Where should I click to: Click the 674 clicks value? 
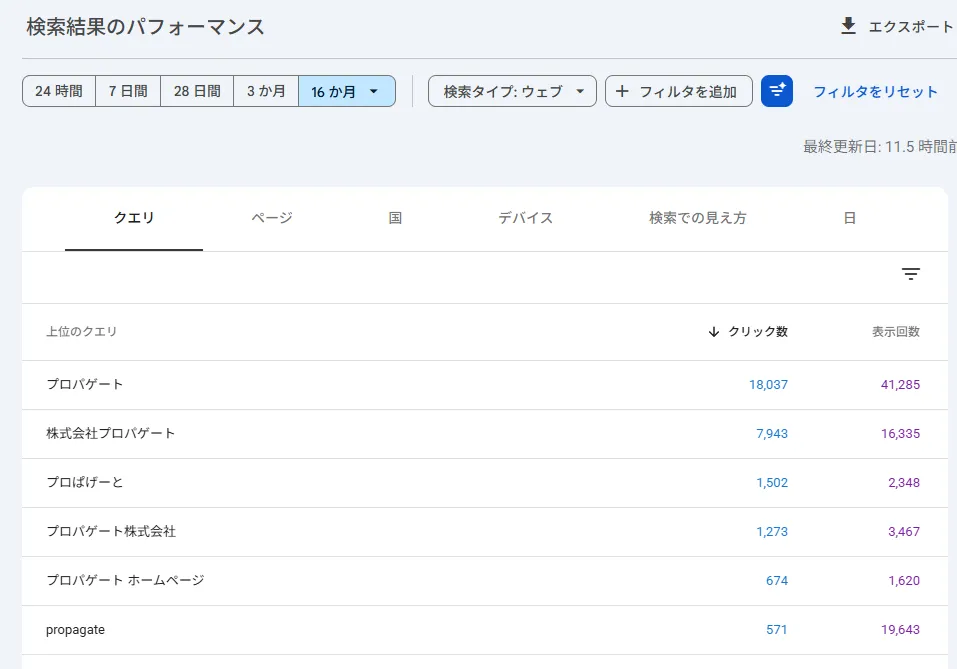tap(777, 580)
